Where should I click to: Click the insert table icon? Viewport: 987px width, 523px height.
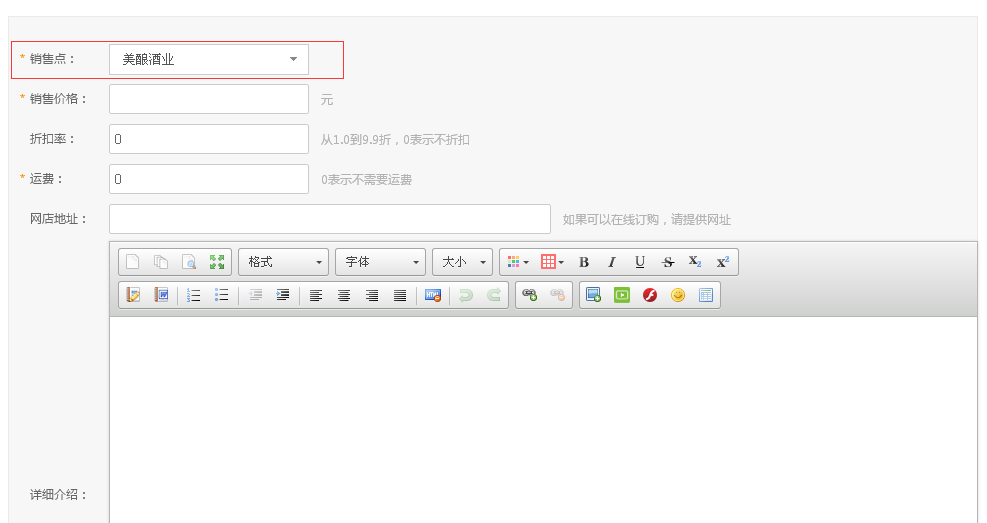pyautogui.click(x=706, y=295)
